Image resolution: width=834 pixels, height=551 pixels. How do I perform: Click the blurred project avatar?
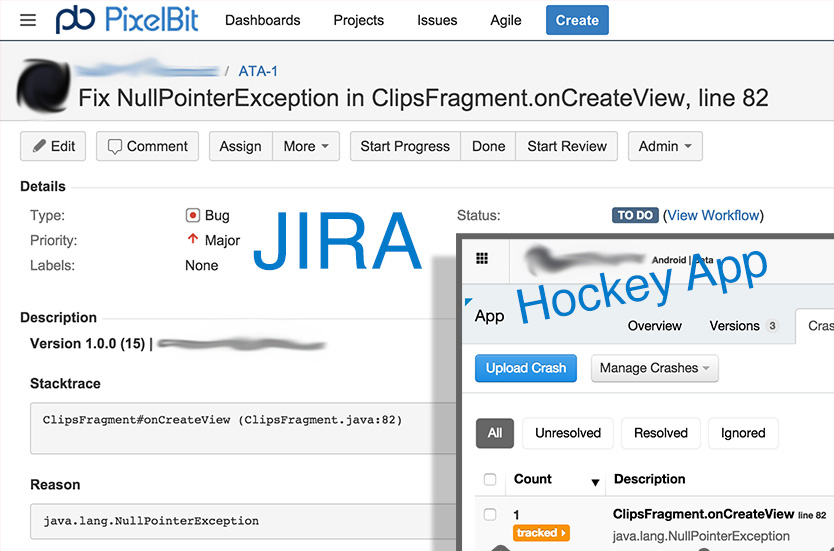pyautogui.click(x=44, y=86)
